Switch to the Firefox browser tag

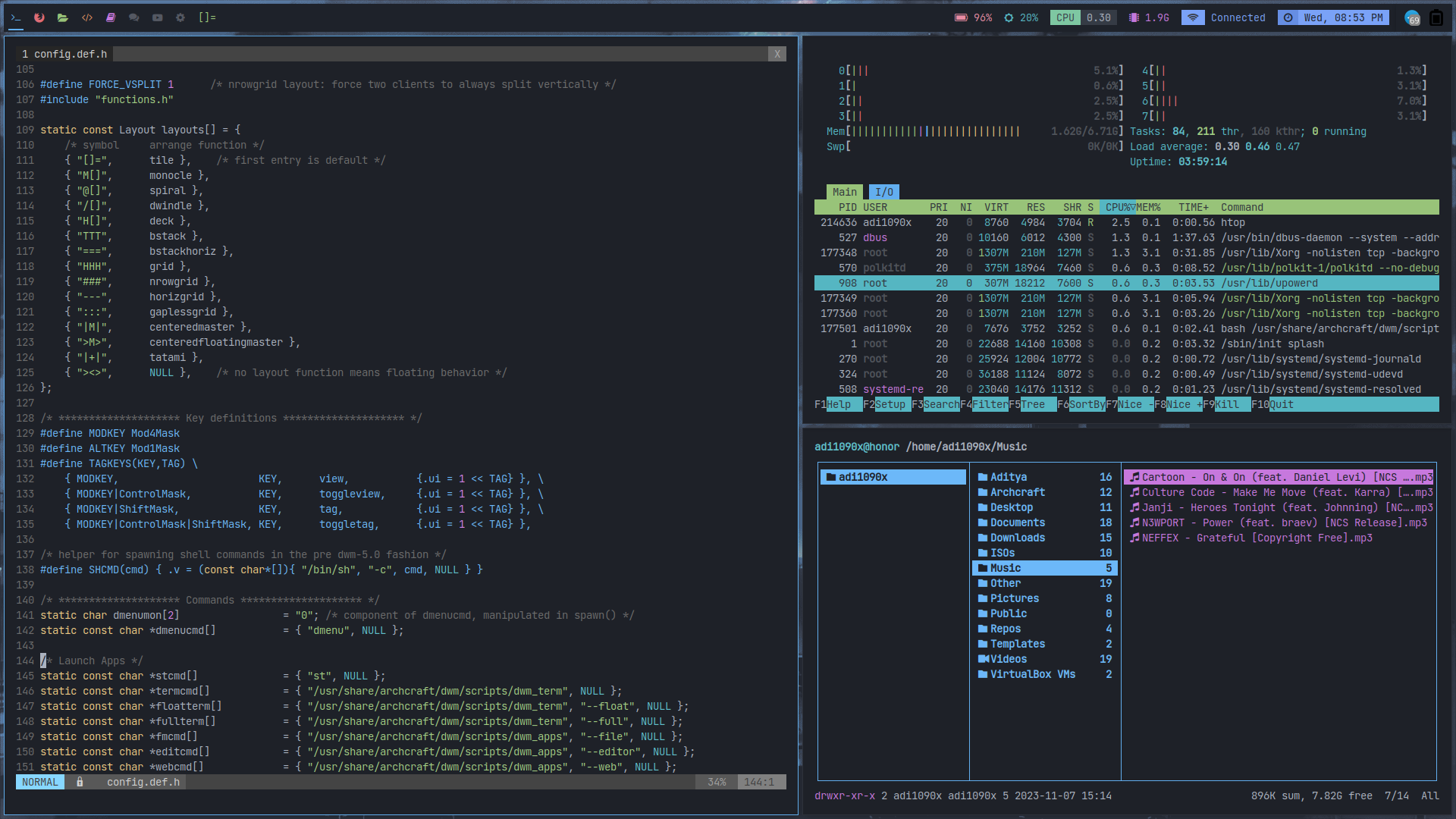click(39, 17)
